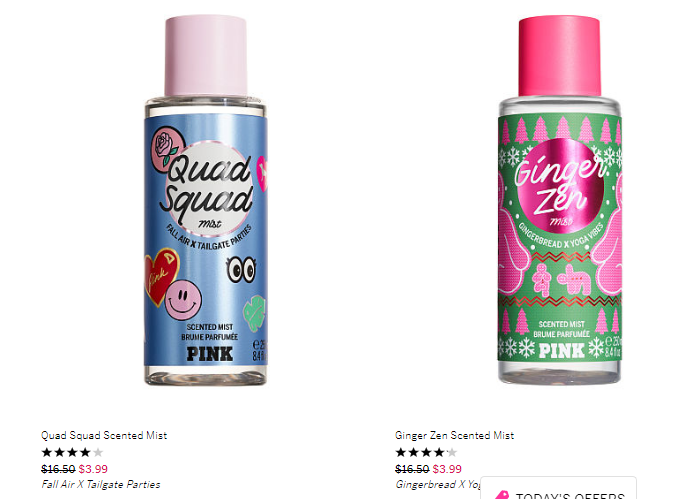Viewport: 685px width, 499px height.
Task: View Ginger Zen star rating reviews
Action: (x=426, y=452)
